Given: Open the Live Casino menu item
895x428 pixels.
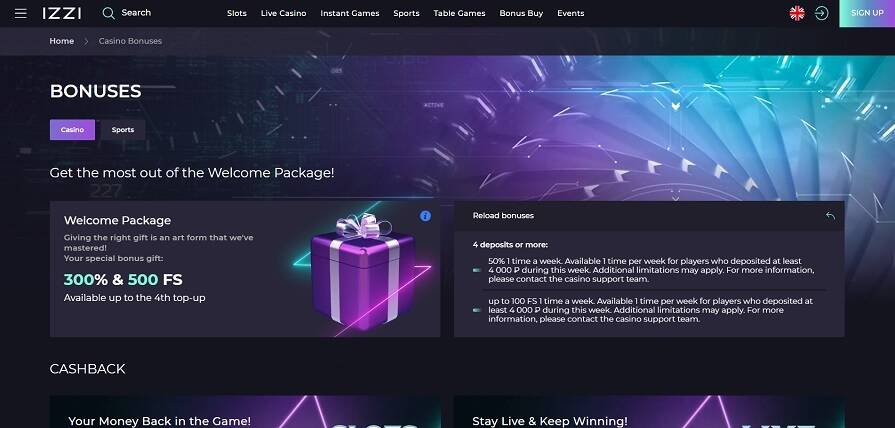Looking at the screenshot, I should (284, 13).
